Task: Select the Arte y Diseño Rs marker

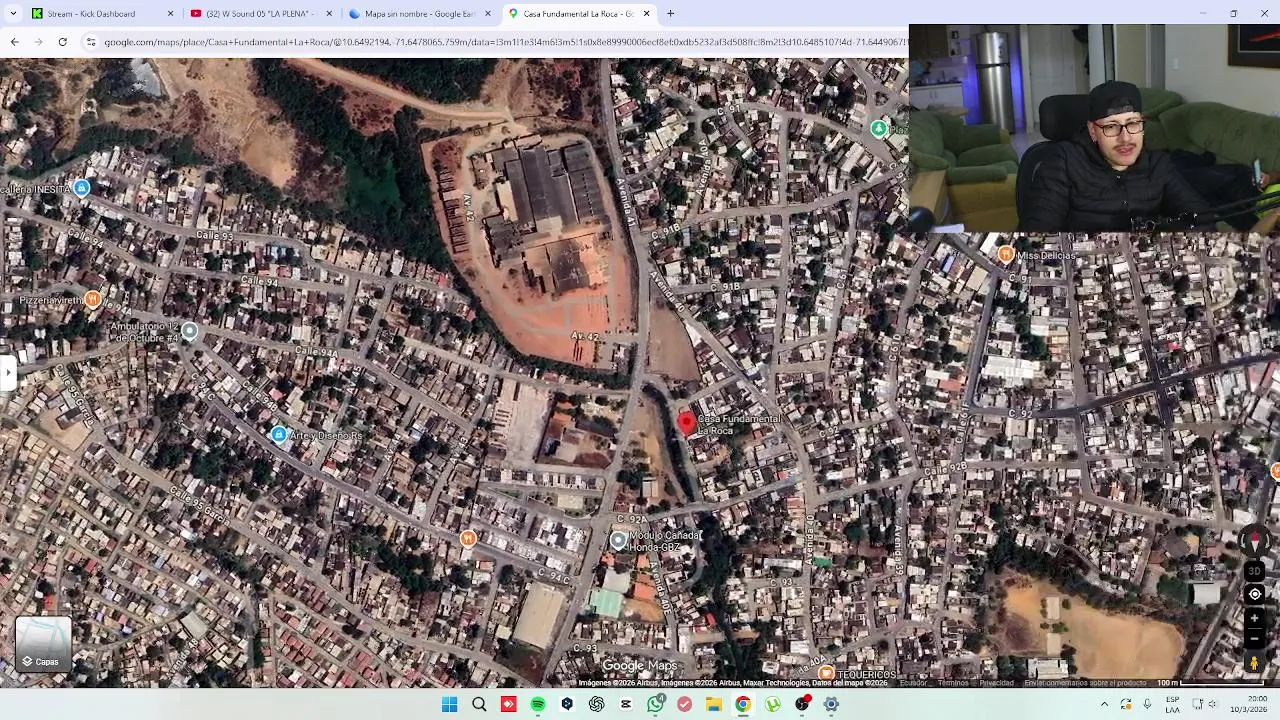Action: pos(279,434)
